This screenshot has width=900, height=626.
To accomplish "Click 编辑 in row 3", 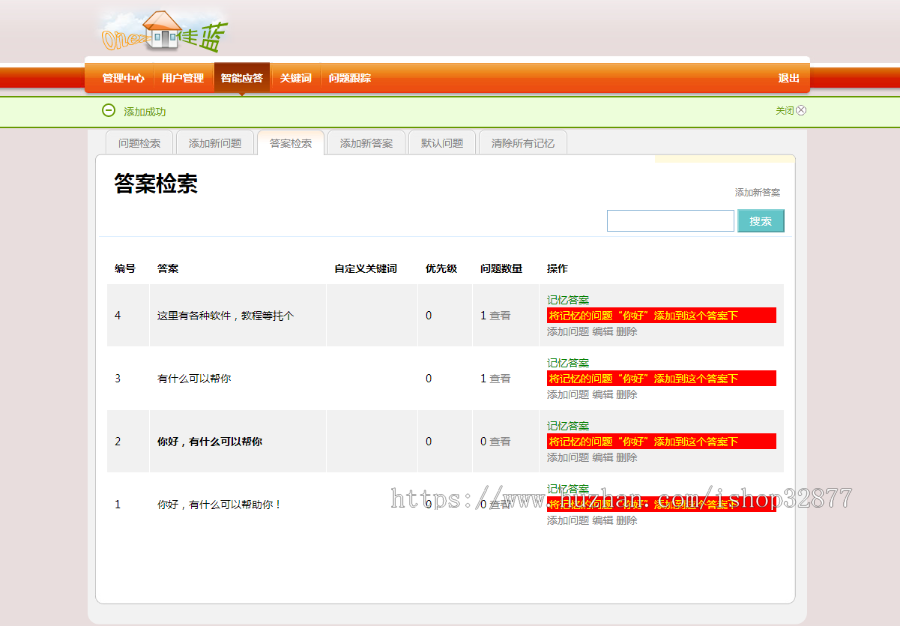I will [x=603, y=395].
